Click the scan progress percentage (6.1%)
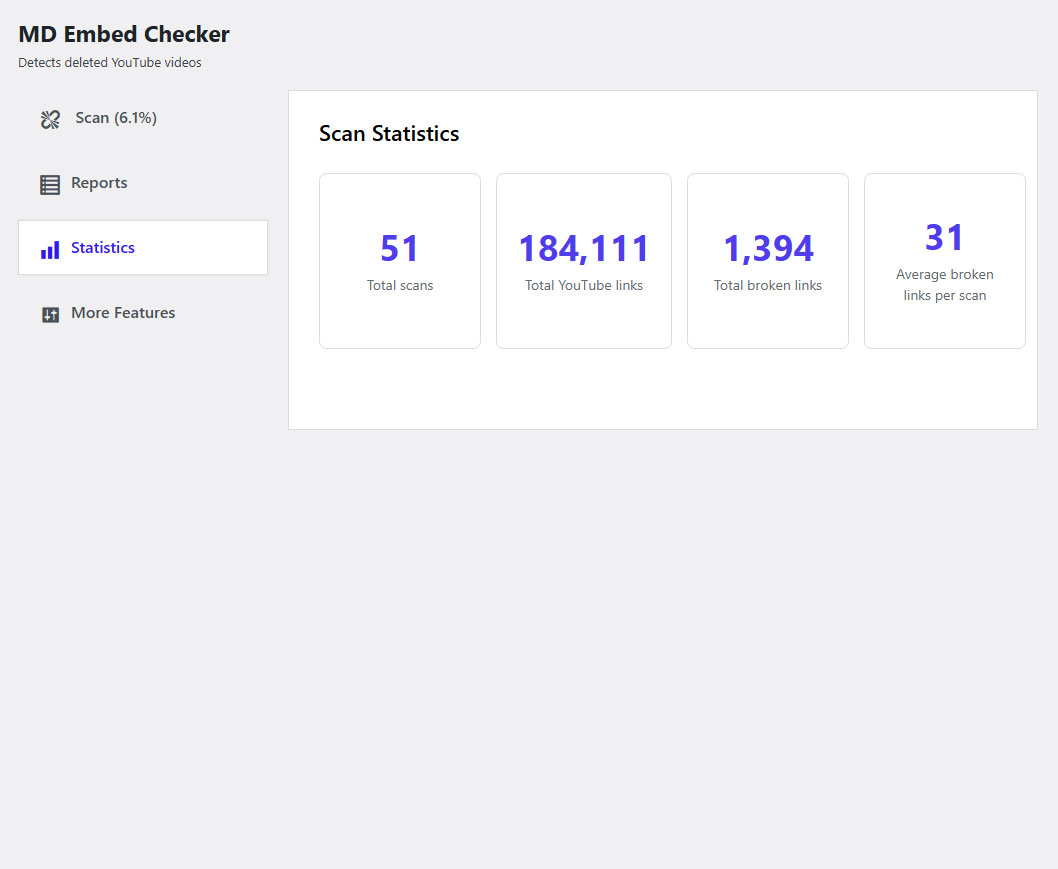This screenshot has width=1058, height=869. pyautogui.click(x=132, y=118)
